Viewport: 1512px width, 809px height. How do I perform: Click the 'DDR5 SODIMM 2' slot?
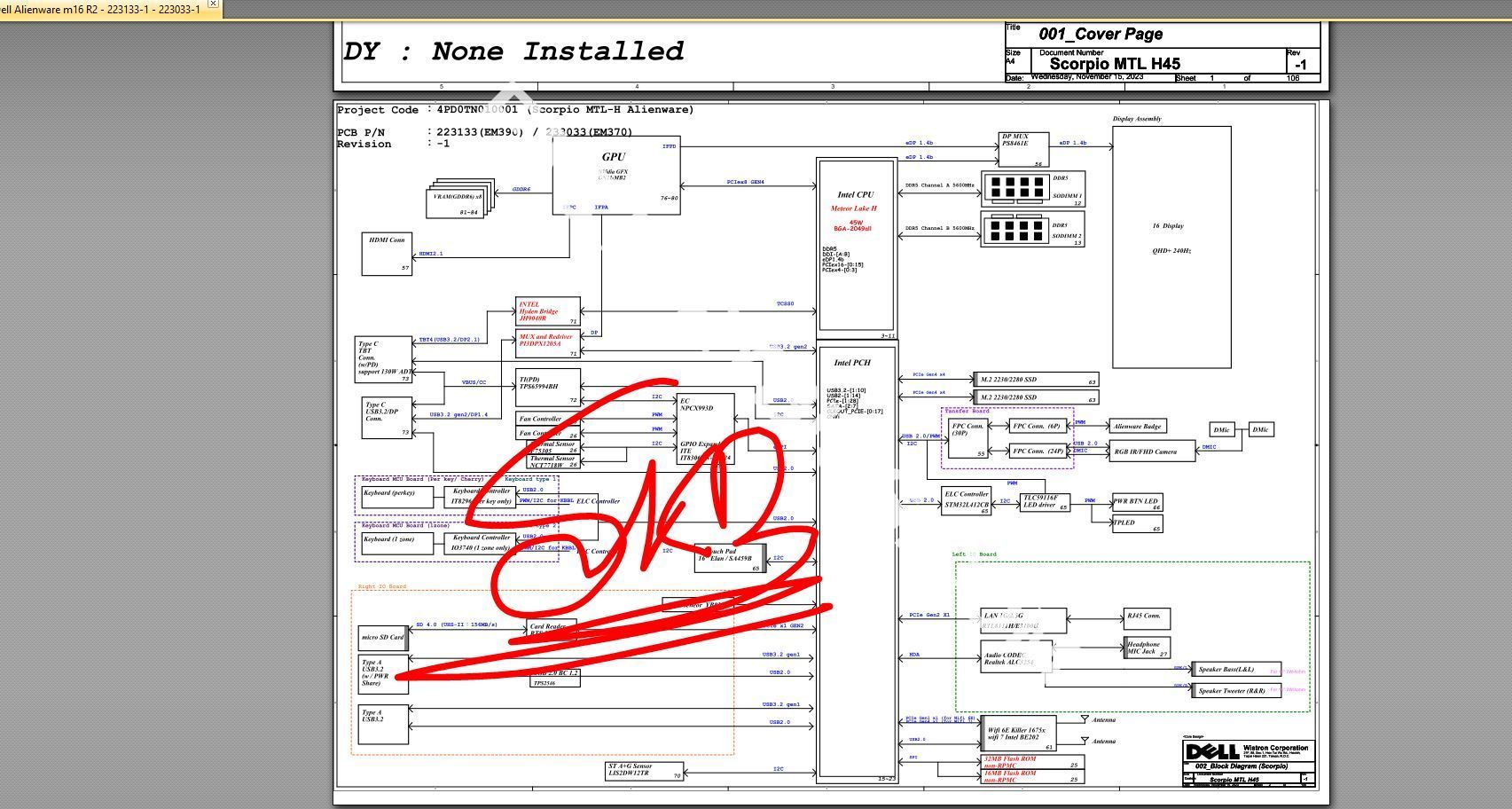[x=1032, y=229]
